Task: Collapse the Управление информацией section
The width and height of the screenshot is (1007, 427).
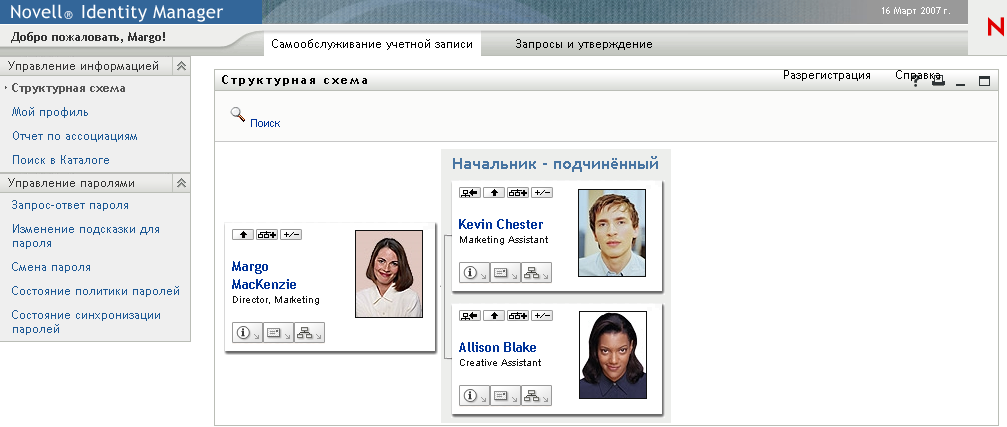Action: (182, 66)
